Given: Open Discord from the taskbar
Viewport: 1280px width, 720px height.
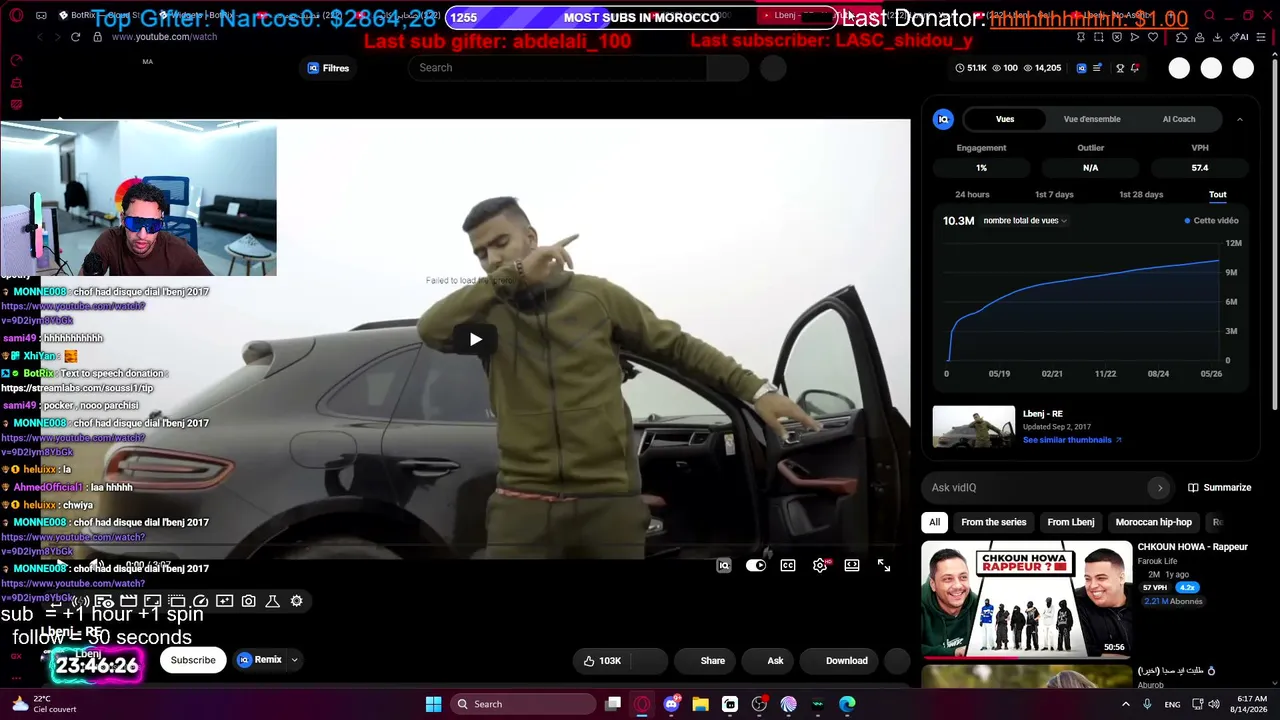Looking at the screenshot, I should pos(671,704).
